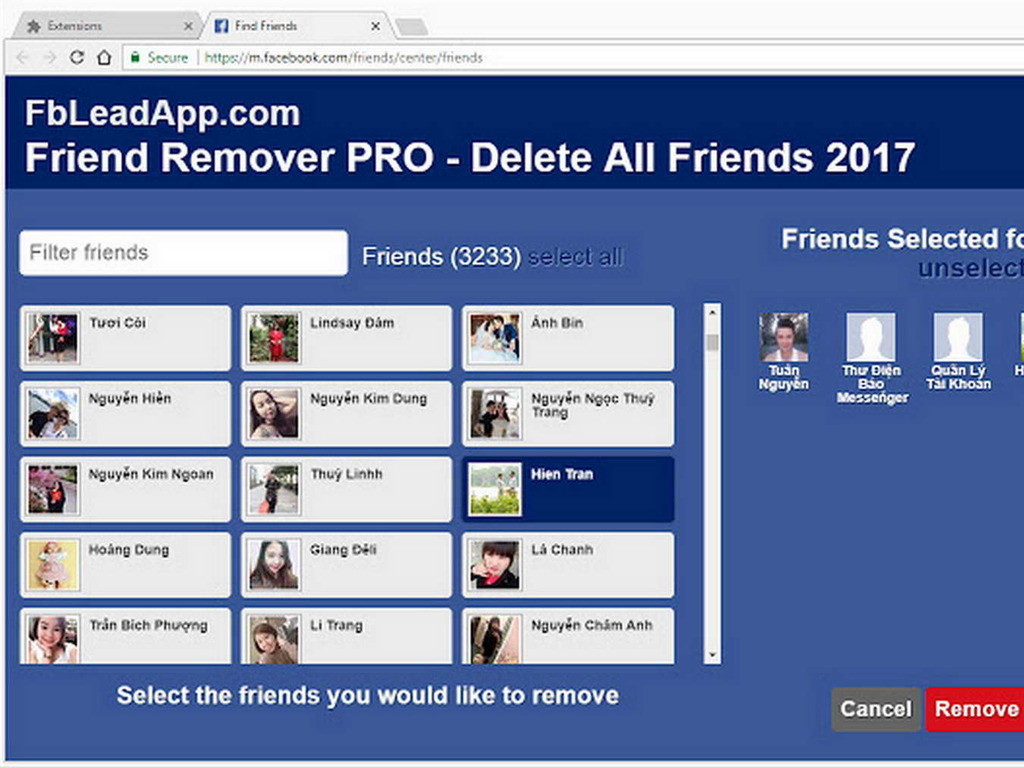
Task: Click the friends list scroll down arrow
Action: coord(712,655)
